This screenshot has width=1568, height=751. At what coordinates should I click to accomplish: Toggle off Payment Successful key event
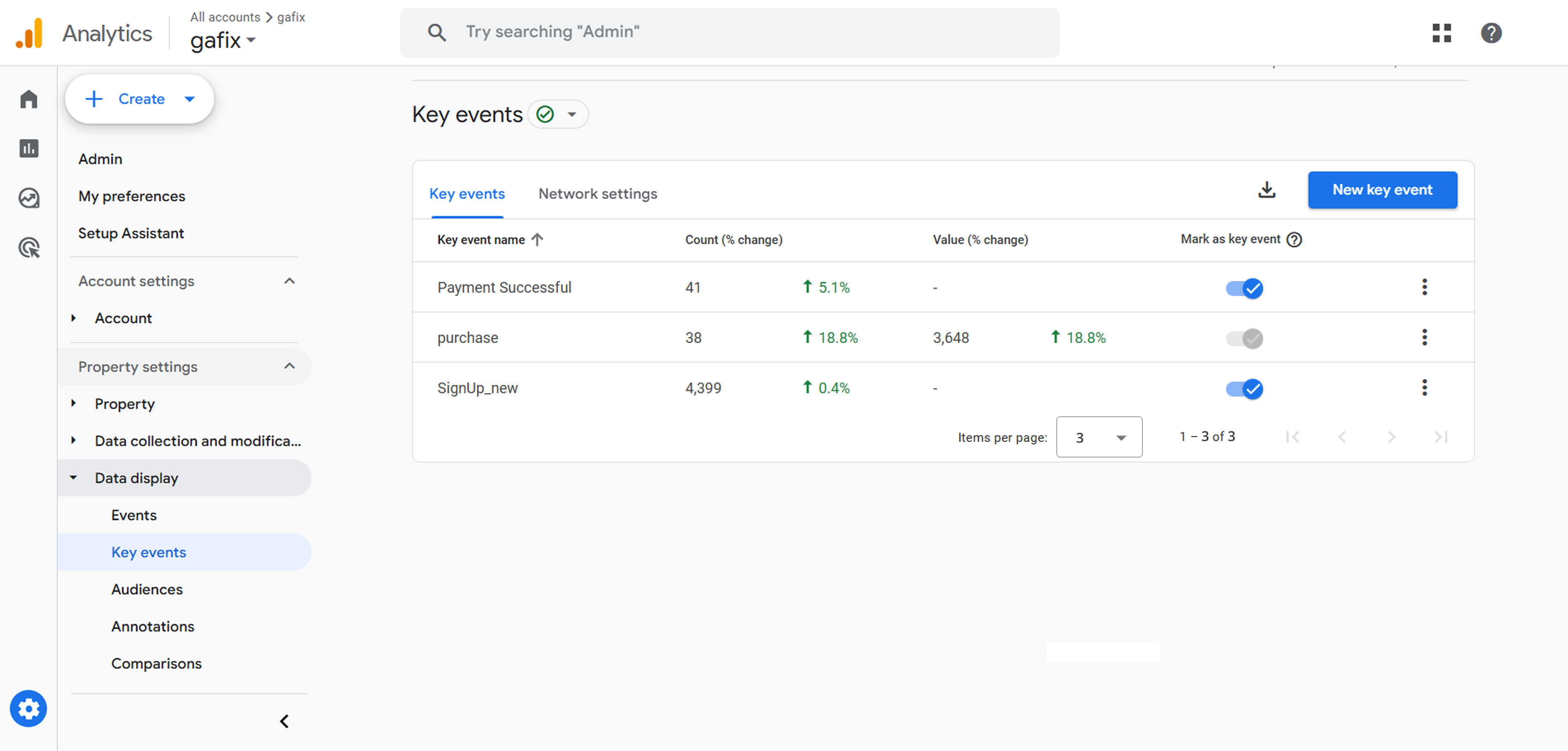click(x=1244, y=288)
